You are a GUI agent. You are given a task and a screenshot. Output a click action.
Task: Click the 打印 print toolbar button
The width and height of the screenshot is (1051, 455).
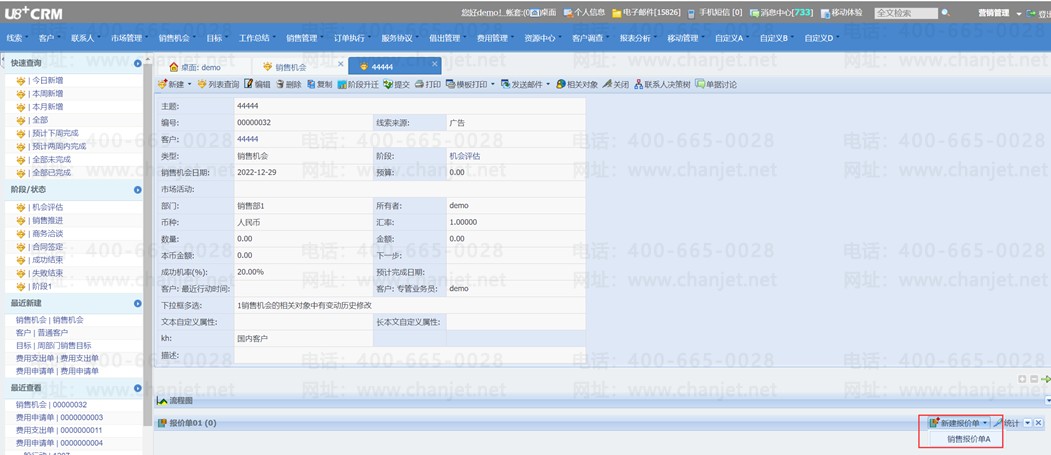point(428,84)
